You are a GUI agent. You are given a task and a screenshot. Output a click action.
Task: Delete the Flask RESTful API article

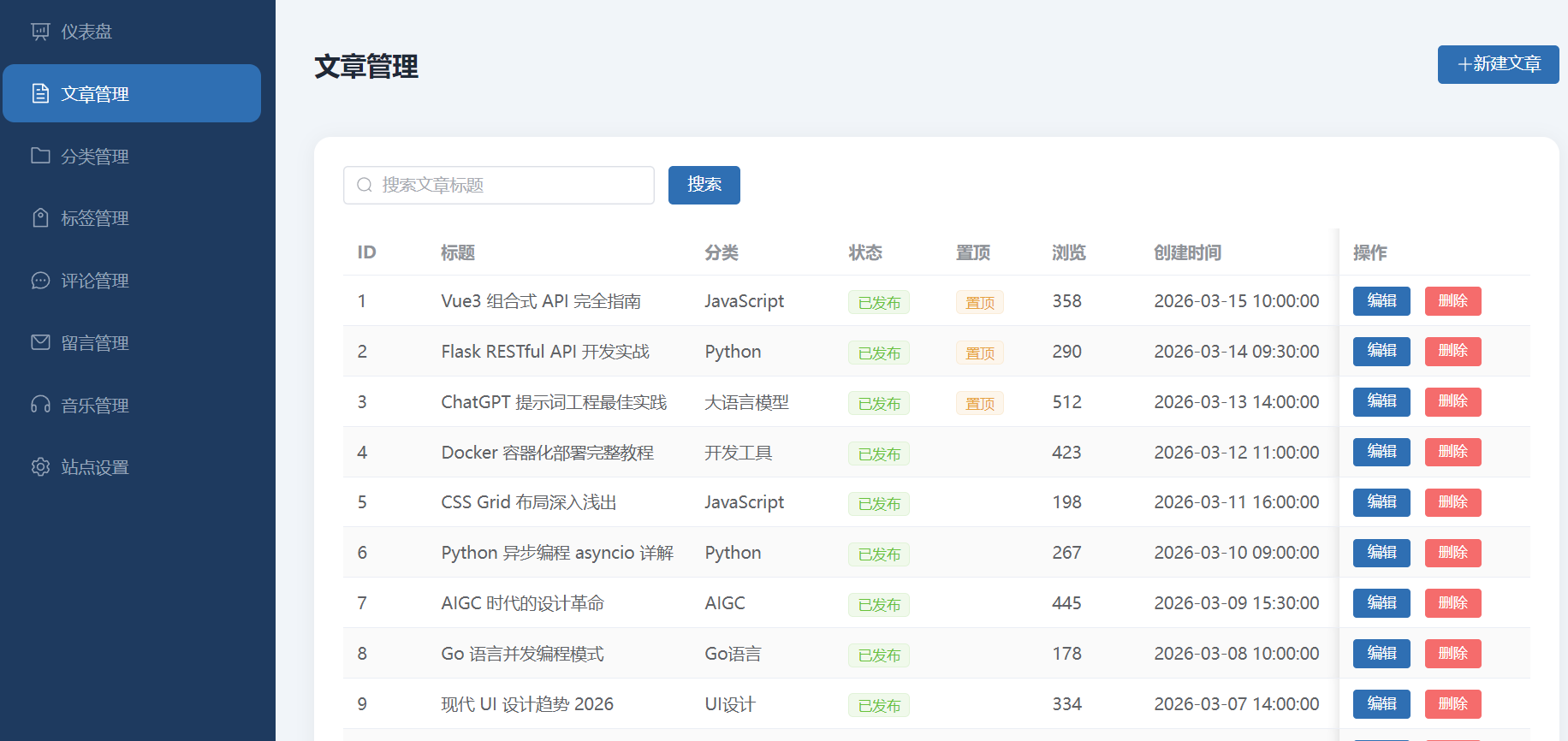point(1452,351)
